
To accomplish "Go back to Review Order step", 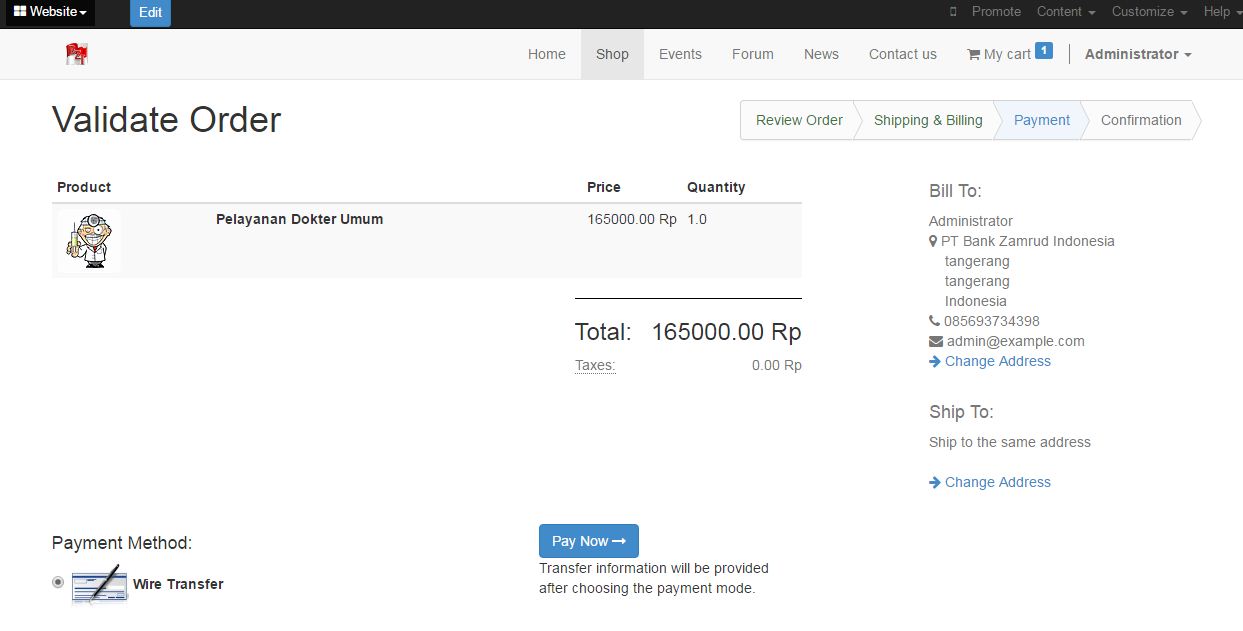I will 799,120.
